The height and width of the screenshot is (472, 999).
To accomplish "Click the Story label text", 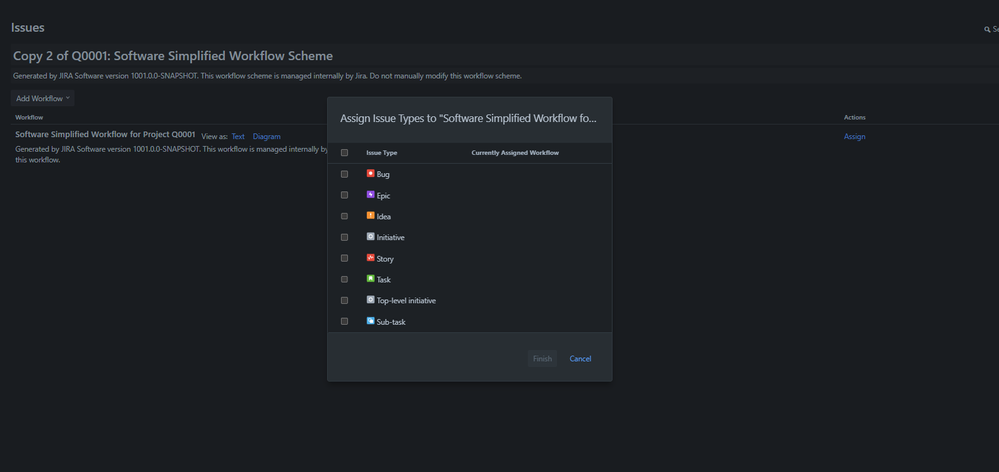I will (x=385, y=259).
